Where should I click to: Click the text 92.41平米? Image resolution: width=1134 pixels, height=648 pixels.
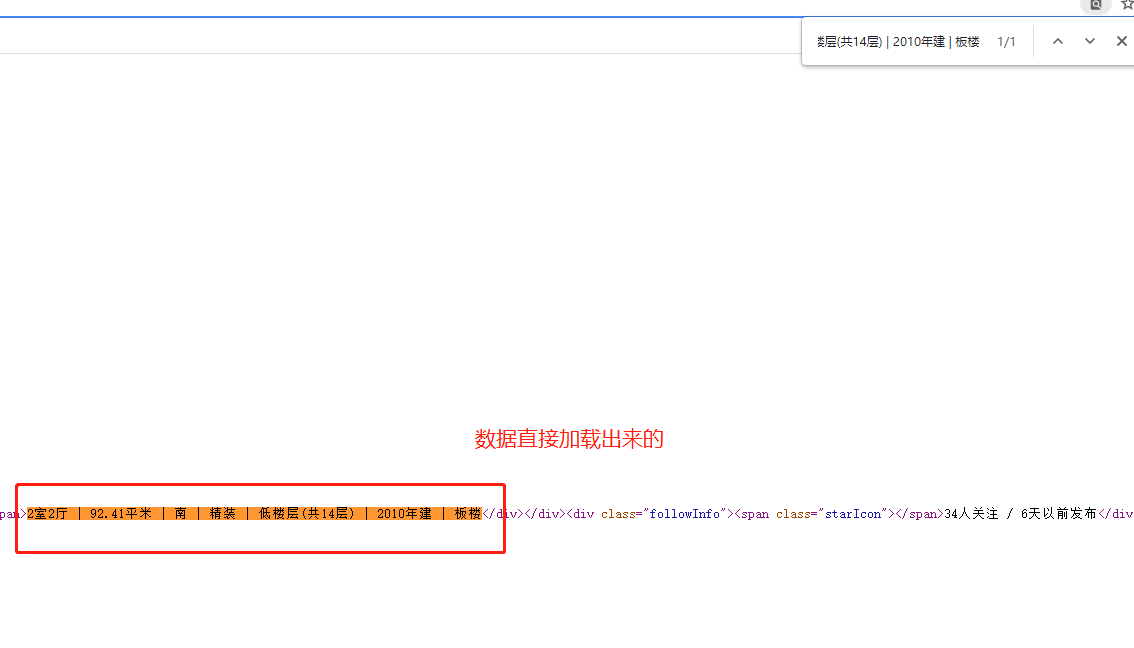coord(121,513)
